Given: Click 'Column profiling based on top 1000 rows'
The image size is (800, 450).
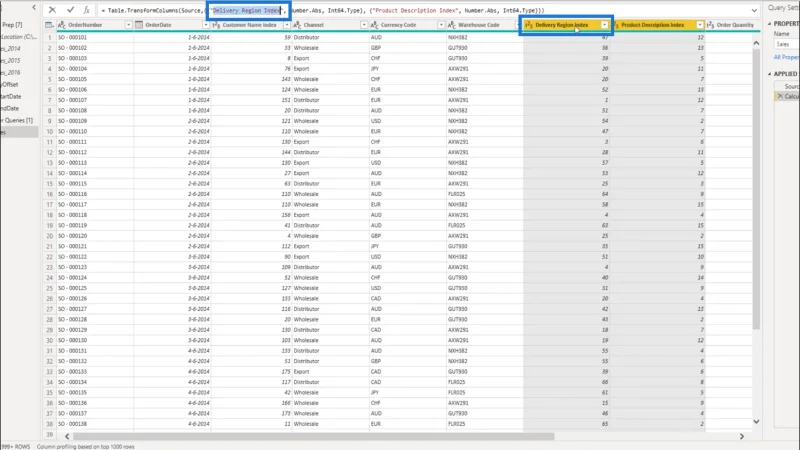Looking at the screenshot, I should tap(85, 446).
